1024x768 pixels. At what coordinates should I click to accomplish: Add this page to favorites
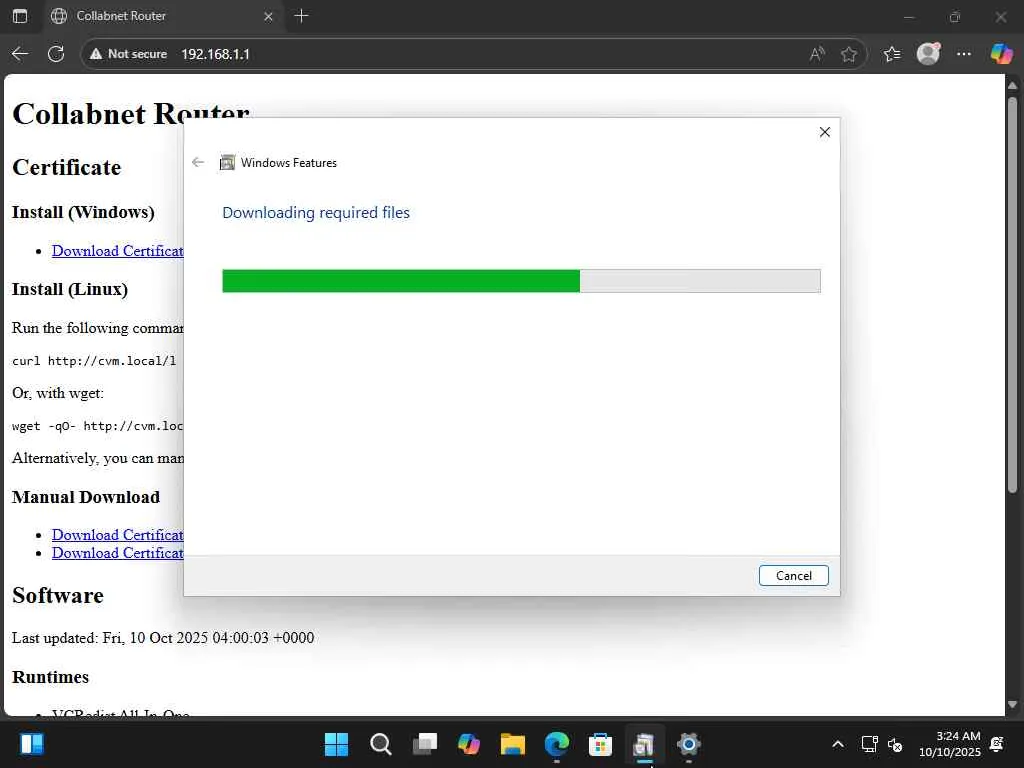click(848, 54)
